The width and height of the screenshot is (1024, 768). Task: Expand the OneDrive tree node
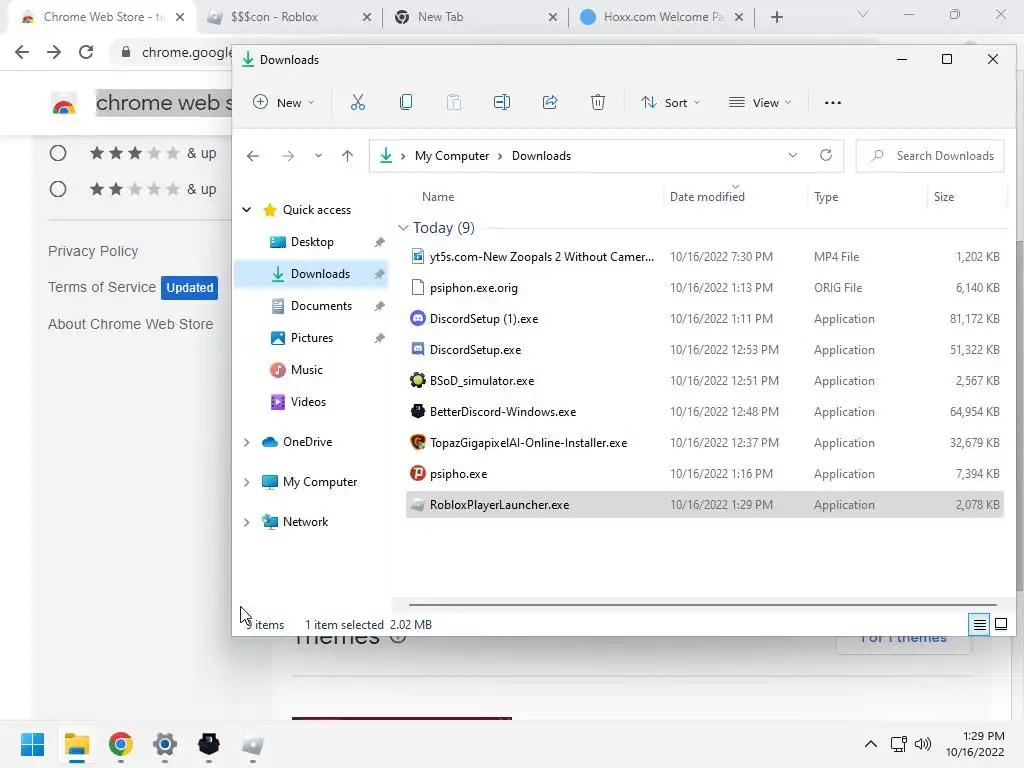[246, 442]
